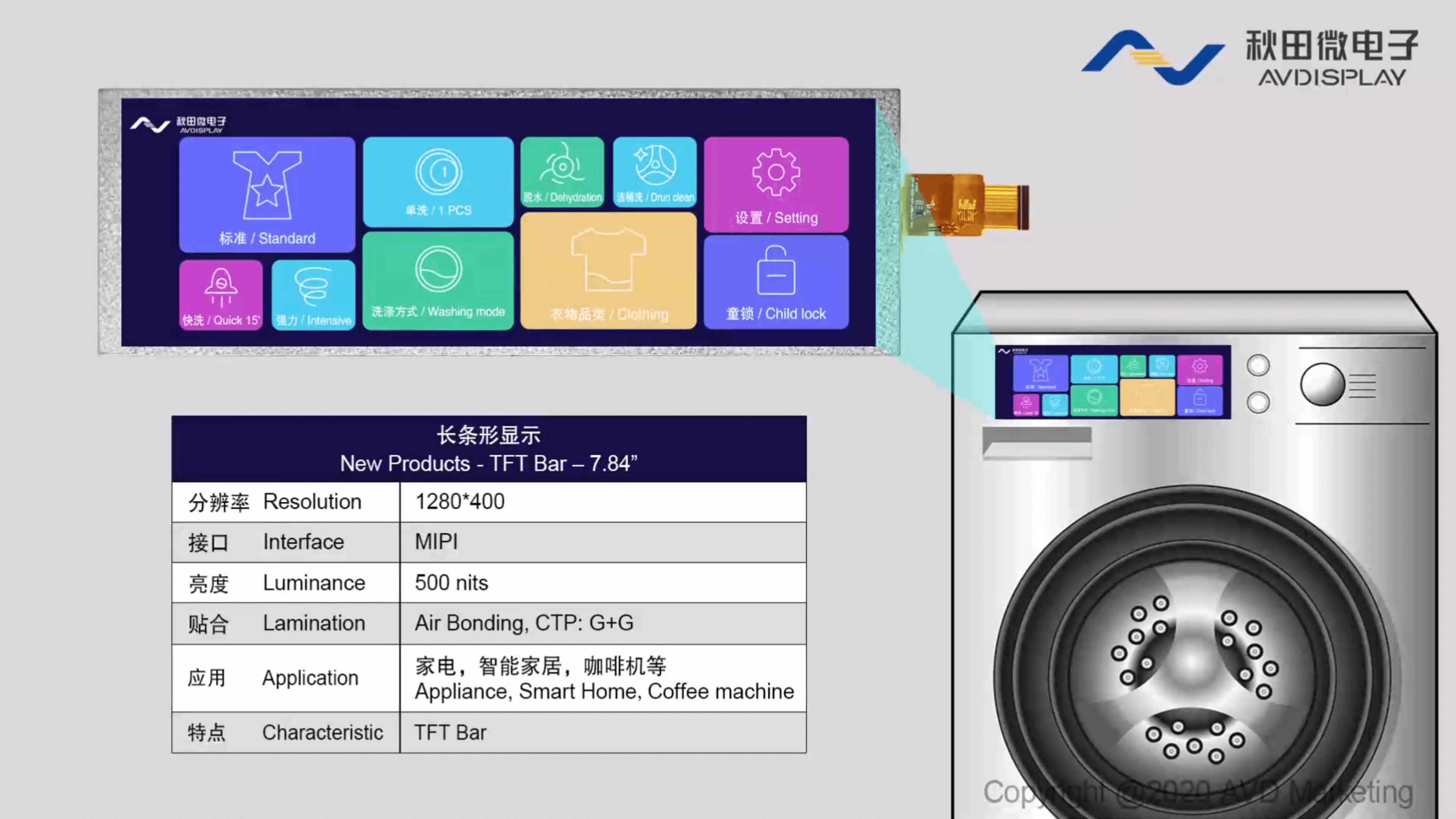
Task: Open the Setting gear tile
Action: click(776, 184)
